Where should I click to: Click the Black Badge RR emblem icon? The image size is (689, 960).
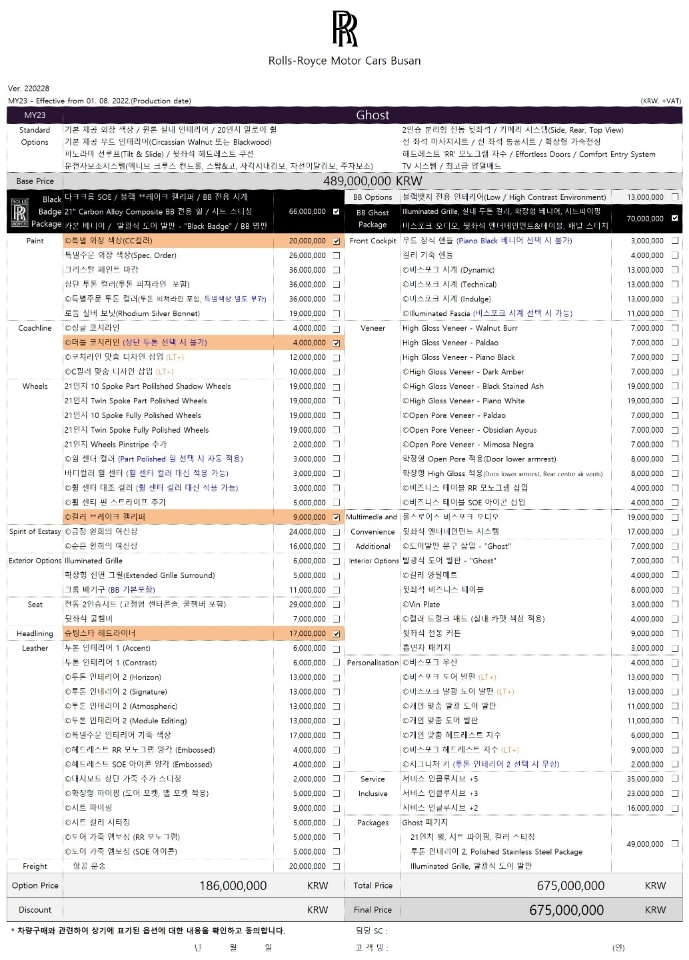[x=20, y=212]
